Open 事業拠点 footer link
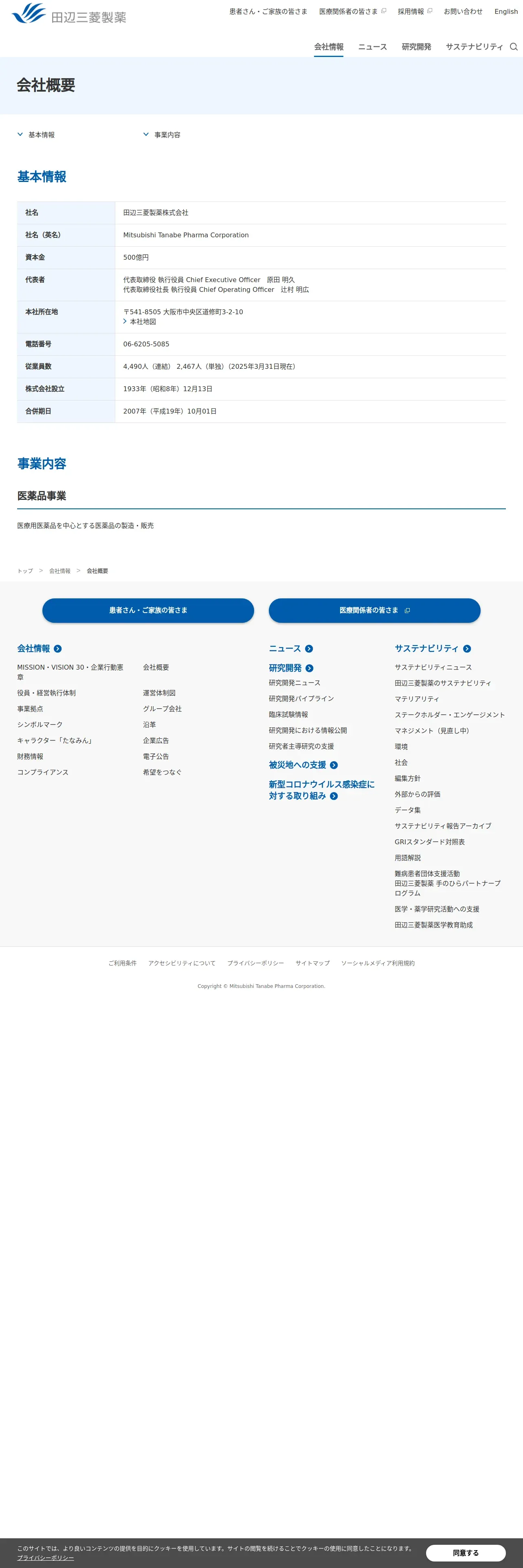 click(x=30, y=709)
